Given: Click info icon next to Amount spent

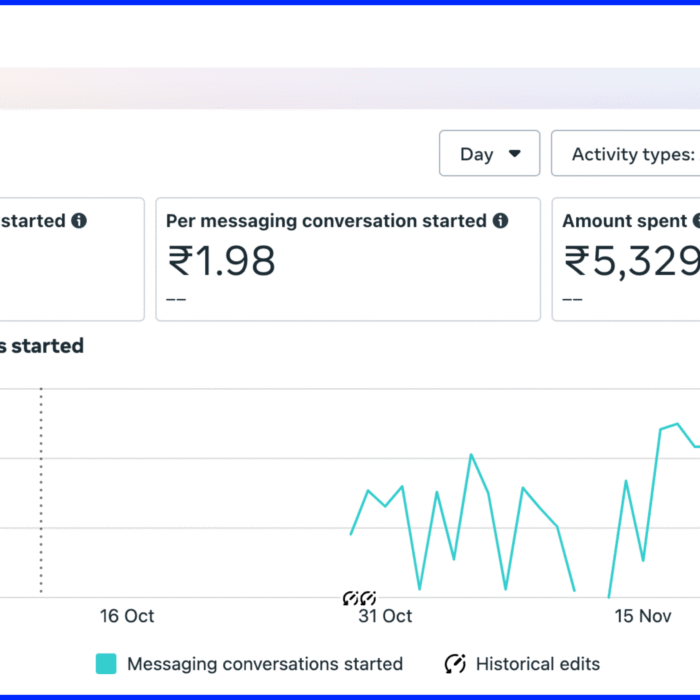Looking at the screenshot, I should 696,221.
